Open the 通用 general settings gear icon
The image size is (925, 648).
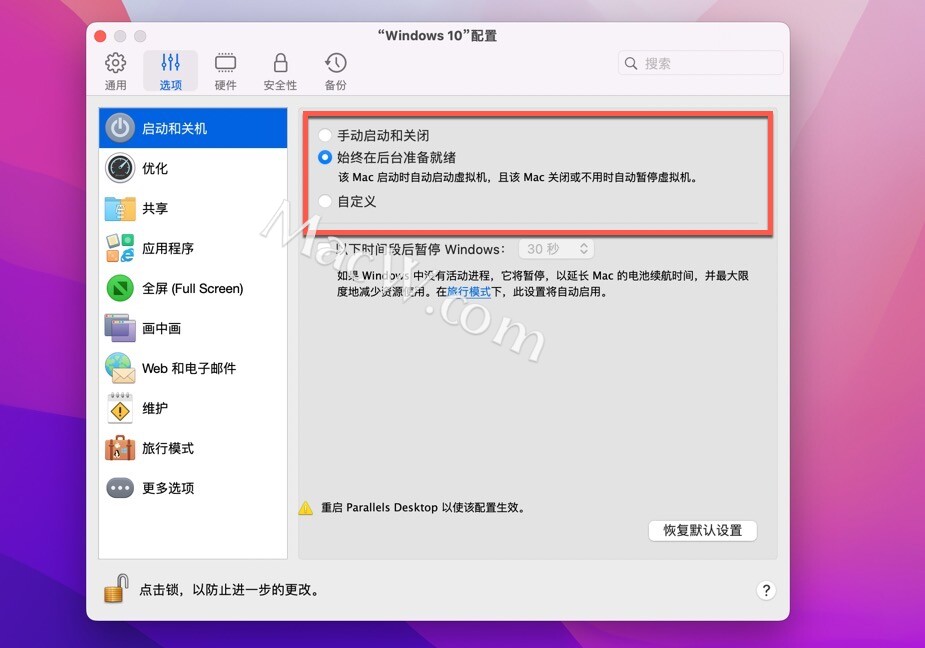(116, 63)
